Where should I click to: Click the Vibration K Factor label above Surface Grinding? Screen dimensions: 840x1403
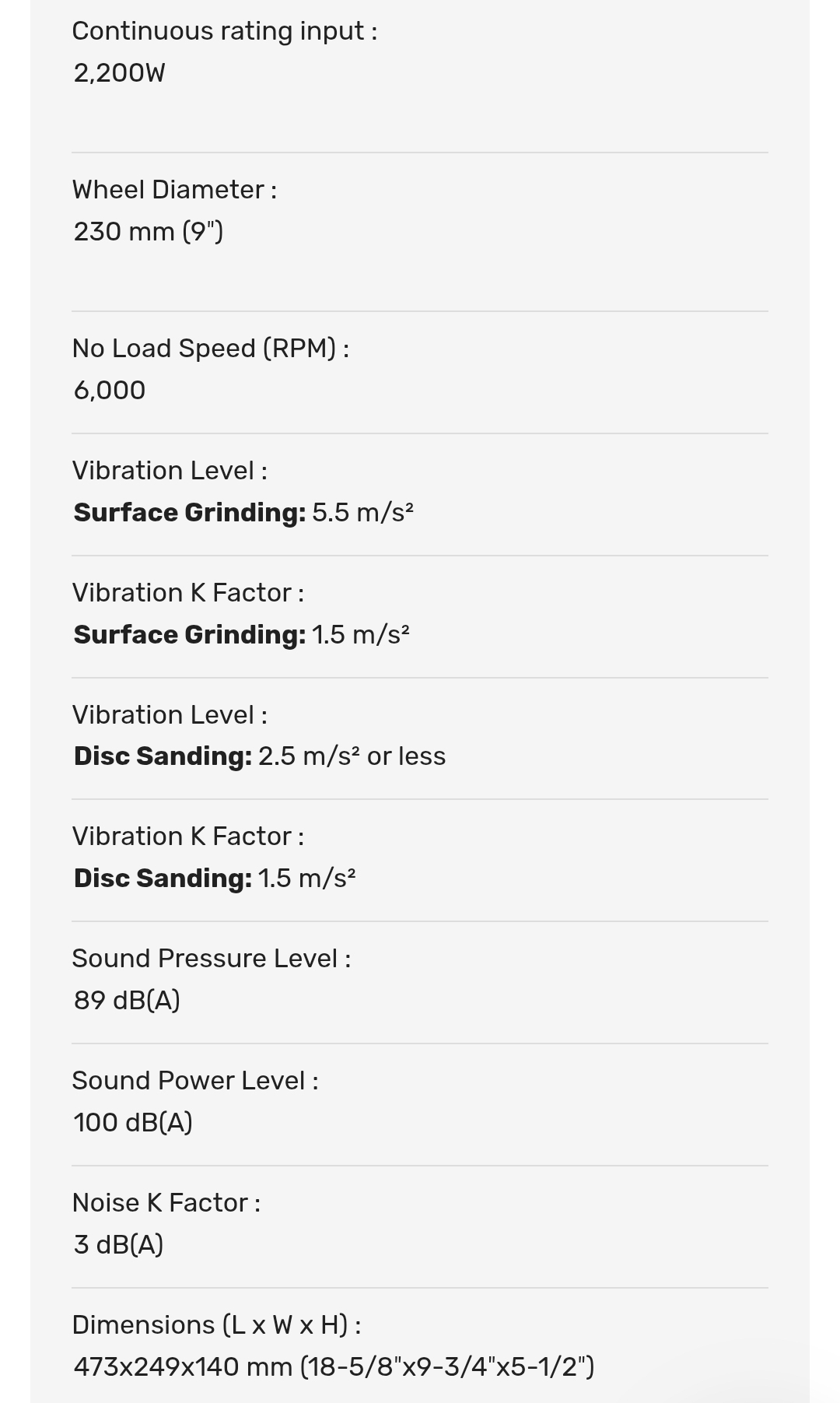187,593
